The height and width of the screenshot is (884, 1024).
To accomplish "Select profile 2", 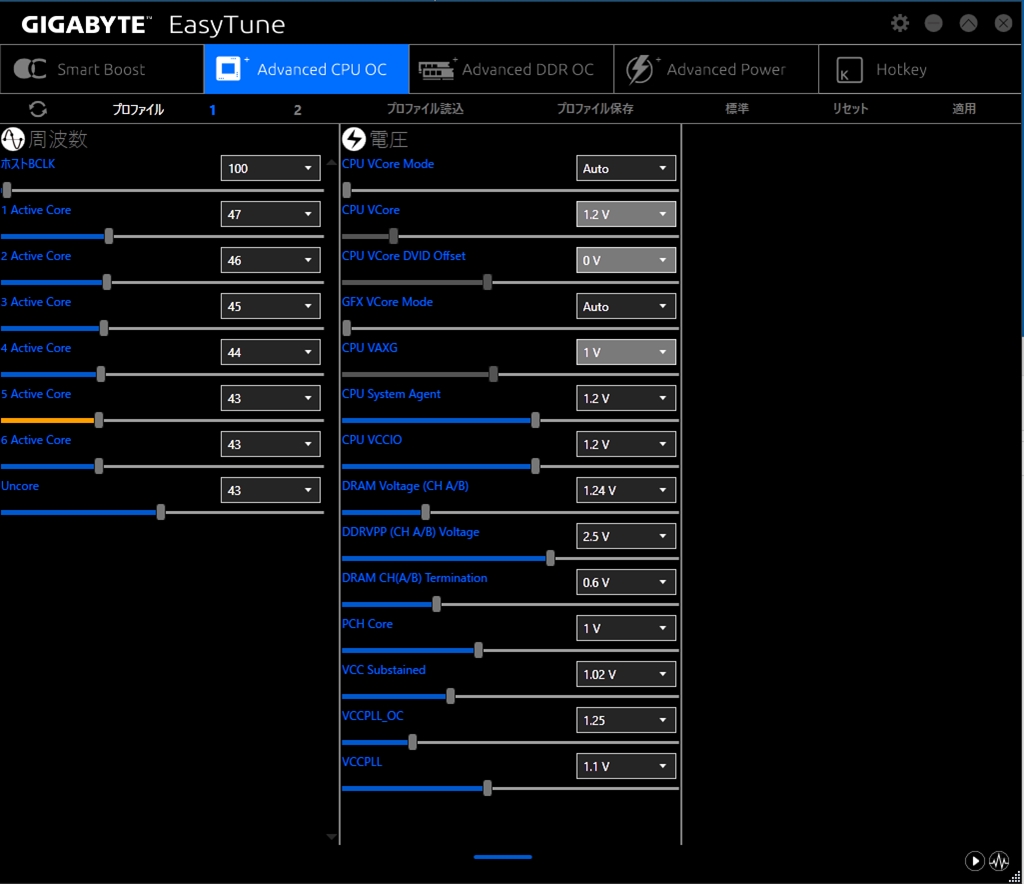I will [297, 110].
